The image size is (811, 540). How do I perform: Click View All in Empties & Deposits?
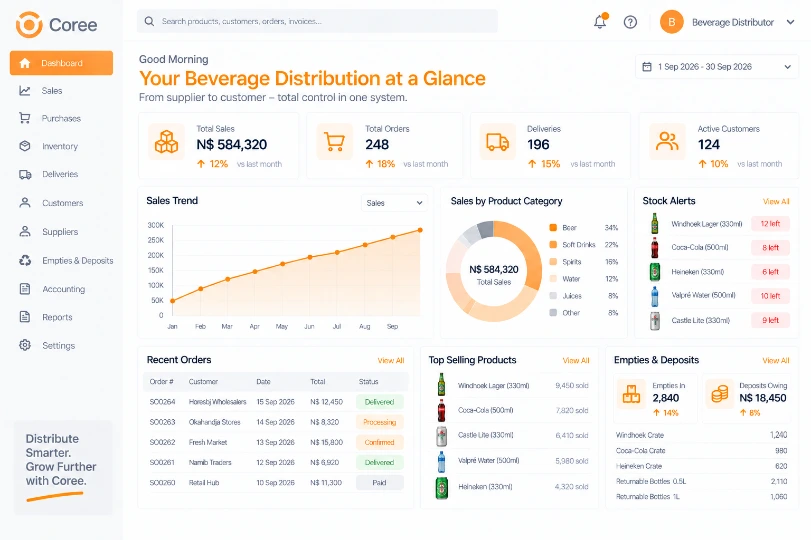point(775,360)
